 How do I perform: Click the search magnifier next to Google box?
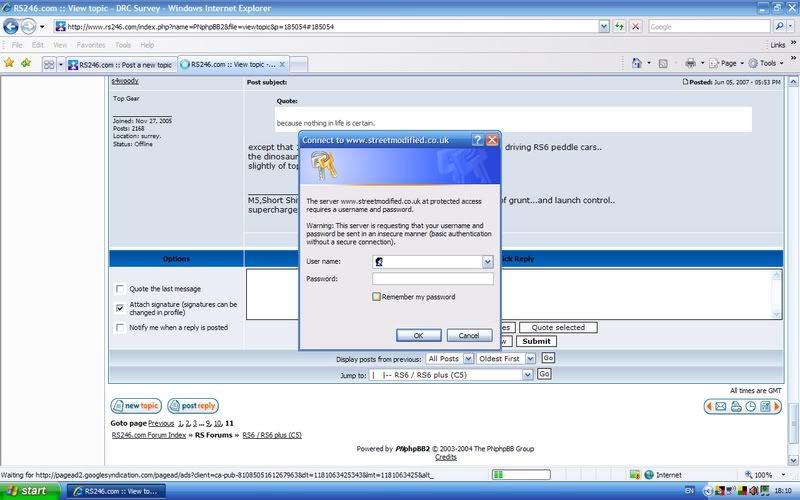pyautogui.click(x=779, y=27)
